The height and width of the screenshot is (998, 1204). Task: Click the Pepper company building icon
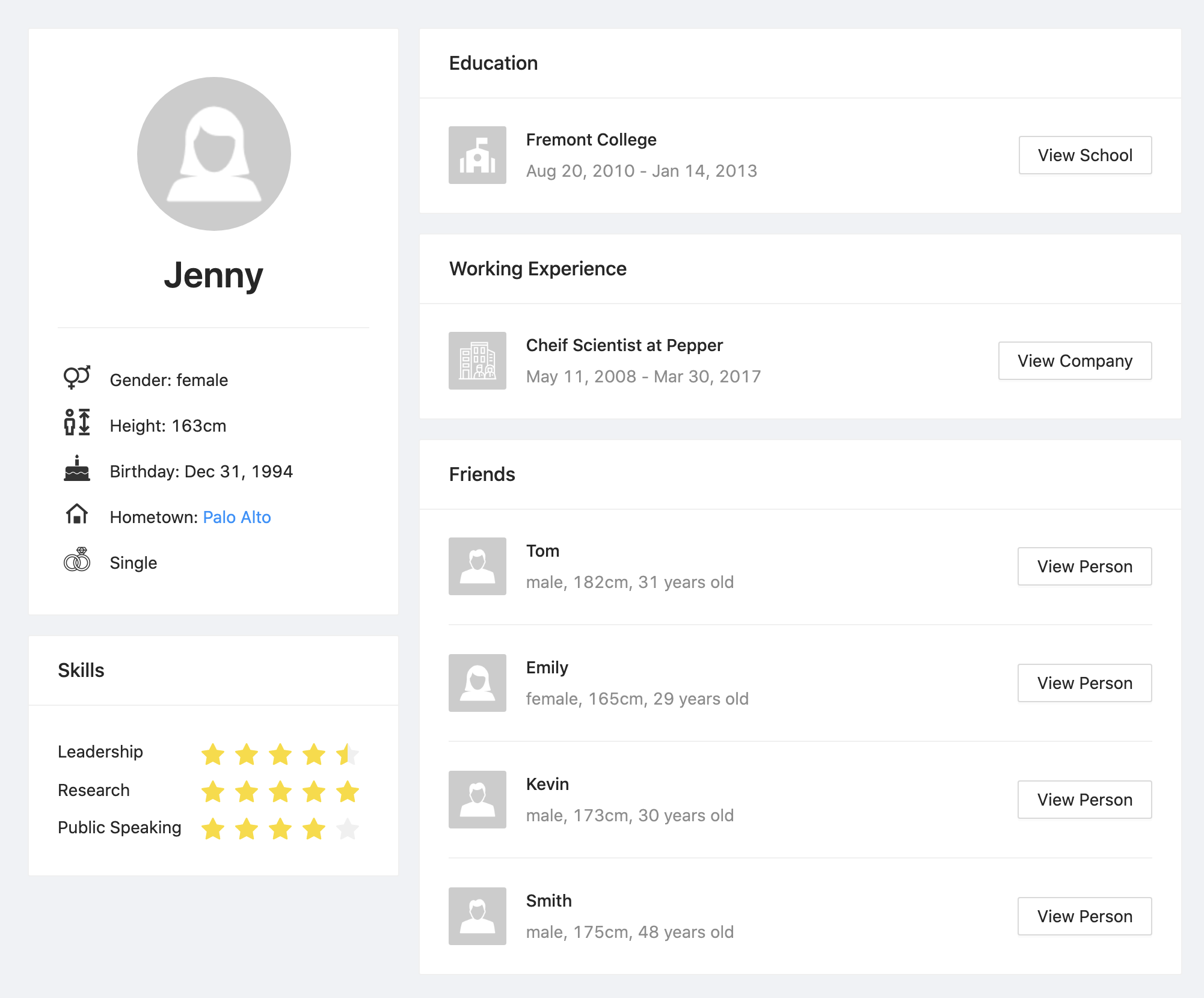click(477, 361)
